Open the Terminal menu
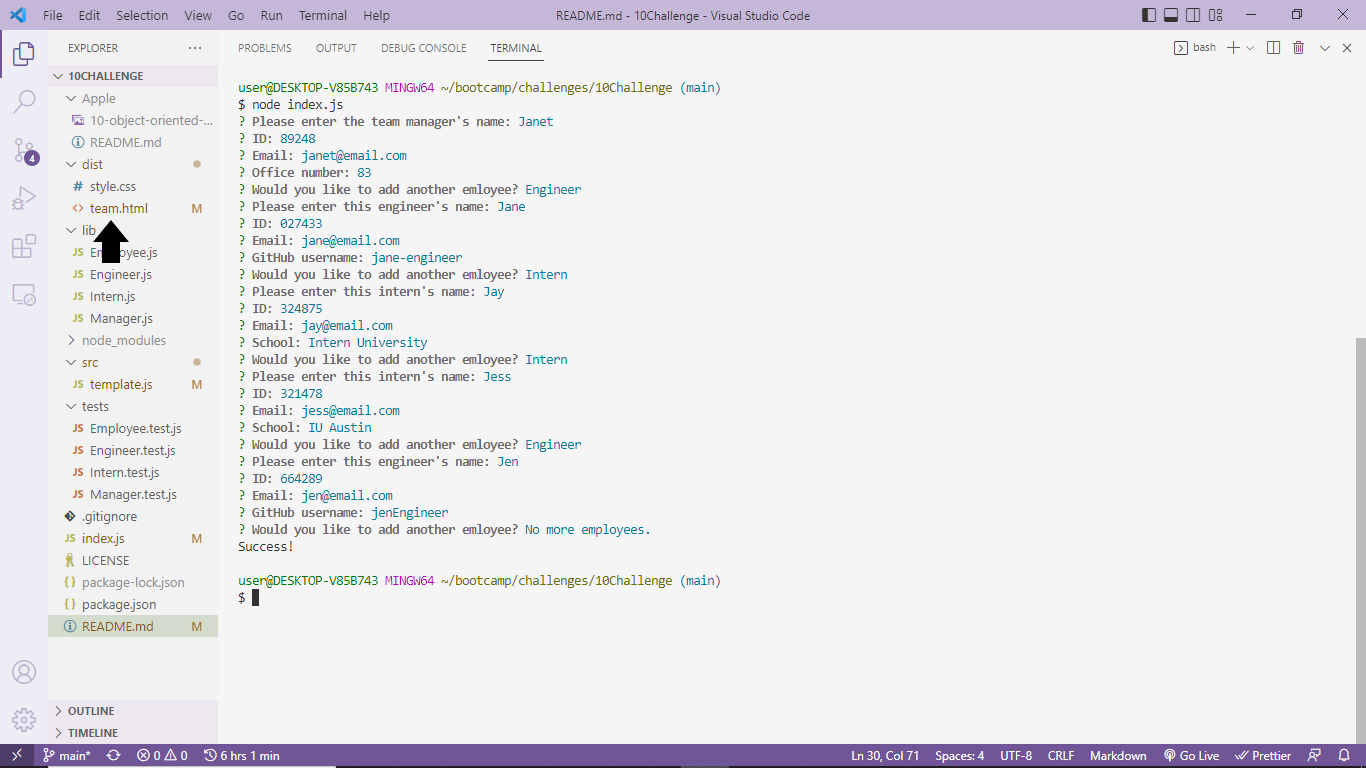Screen dimensions: 1366x768 point(322,15)
